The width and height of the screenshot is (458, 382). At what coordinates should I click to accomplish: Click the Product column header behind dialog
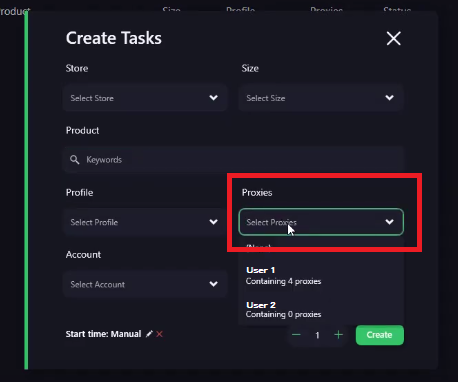click(15, 11)
